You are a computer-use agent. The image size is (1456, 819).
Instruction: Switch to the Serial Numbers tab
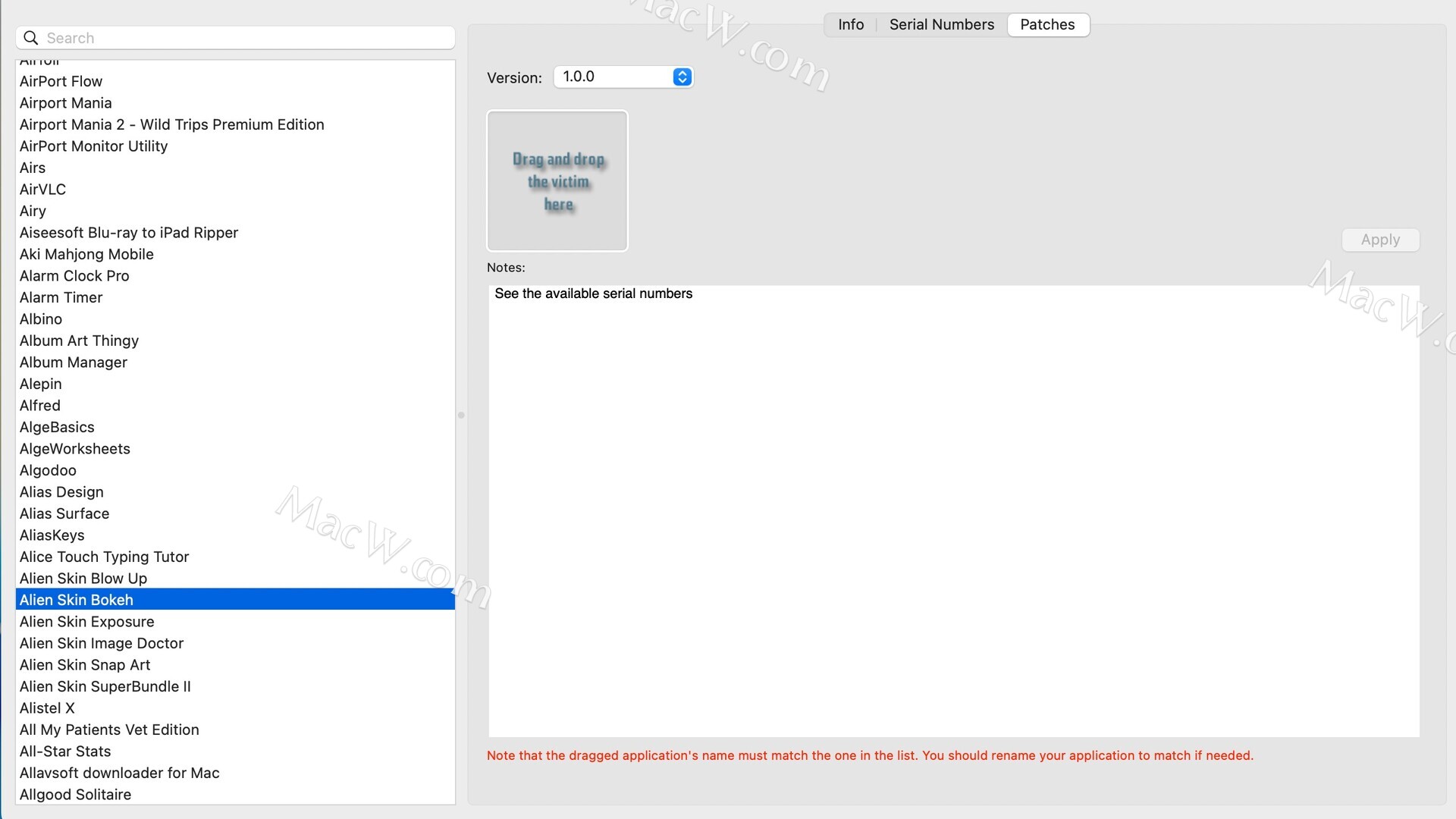coord(941,24)
